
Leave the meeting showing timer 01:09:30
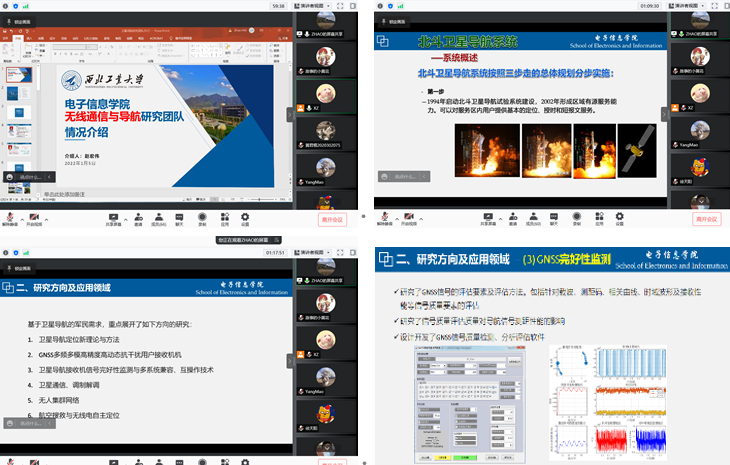coord(706,219)
